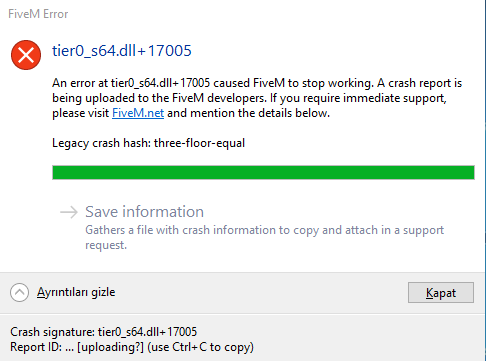The width and height of the screenshot is (486, 361).
Task: Click the Gathers a file description text
Action: click(x=265, y=237)
